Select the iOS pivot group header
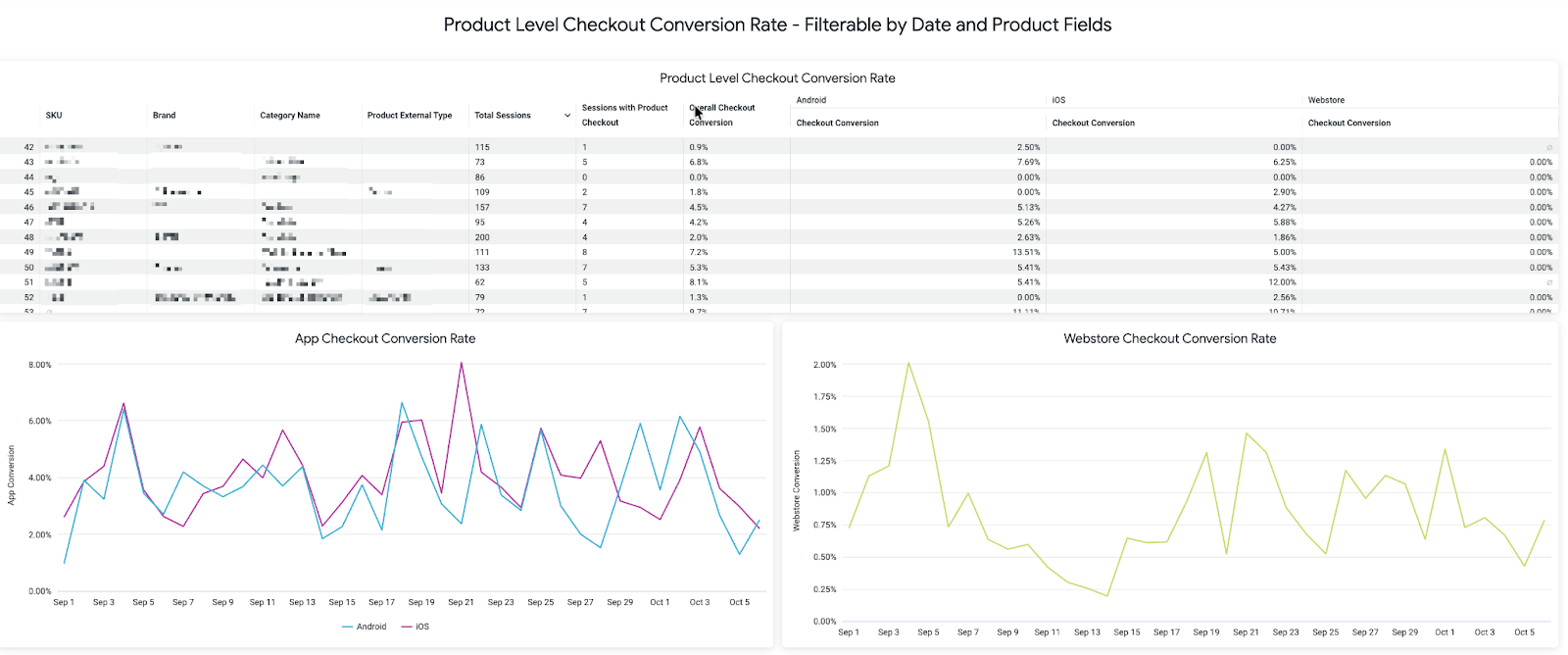The width and height of the screenshot is (1568, 655). (x=1058, y=100)
